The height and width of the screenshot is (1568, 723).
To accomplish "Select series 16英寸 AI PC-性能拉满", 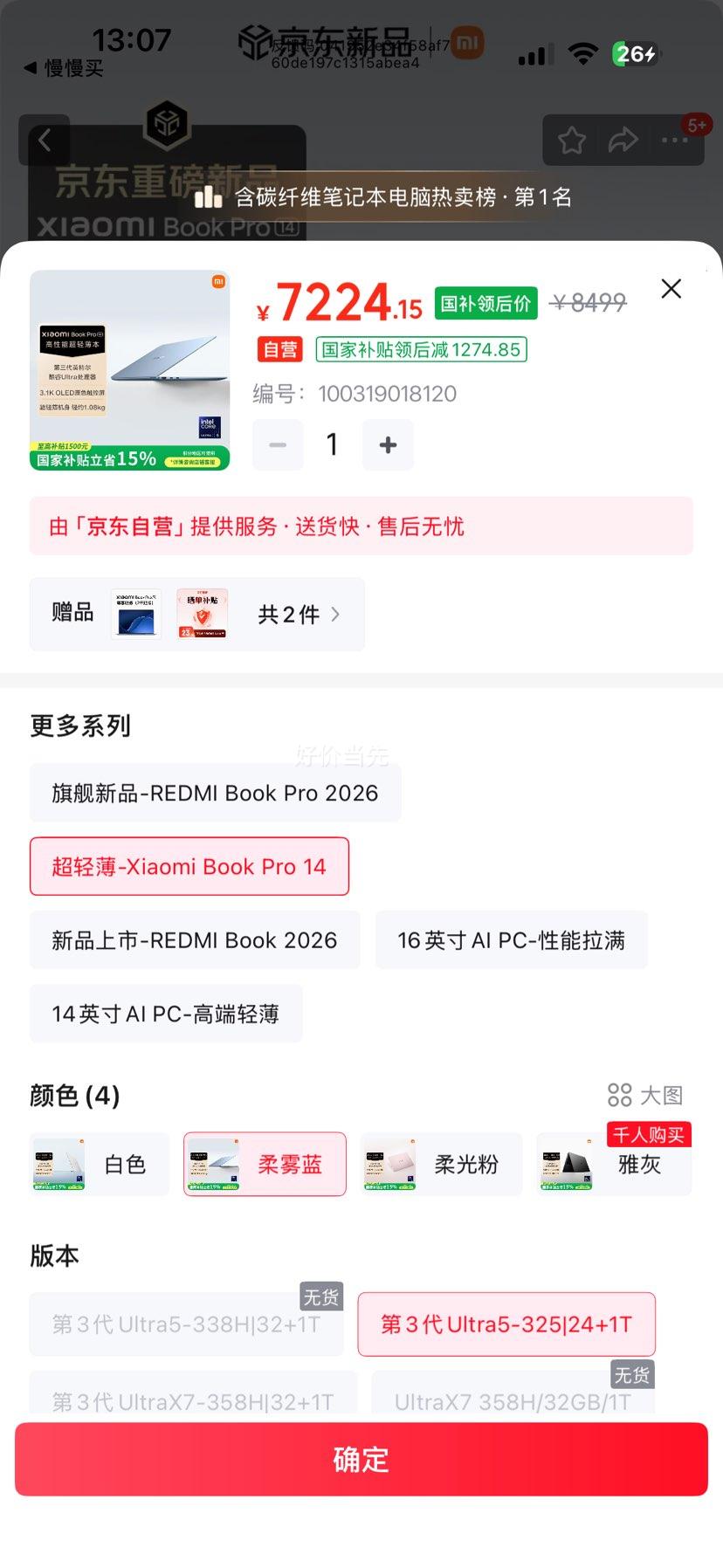I will pos(511,940).
